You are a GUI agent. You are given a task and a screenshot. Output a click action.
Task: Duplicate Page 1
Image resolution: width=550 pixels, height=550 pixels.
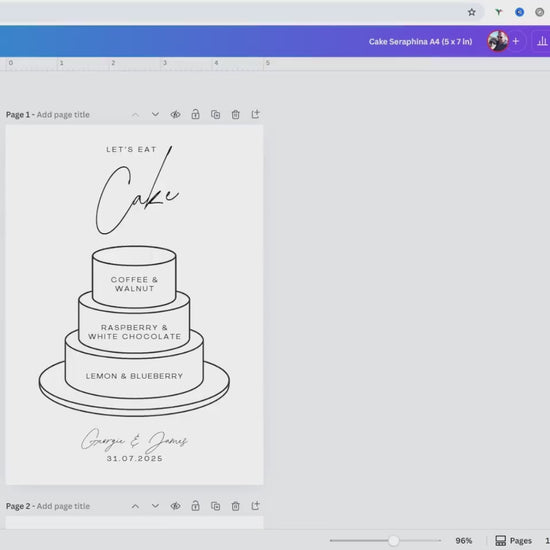(x=215, y=114)
